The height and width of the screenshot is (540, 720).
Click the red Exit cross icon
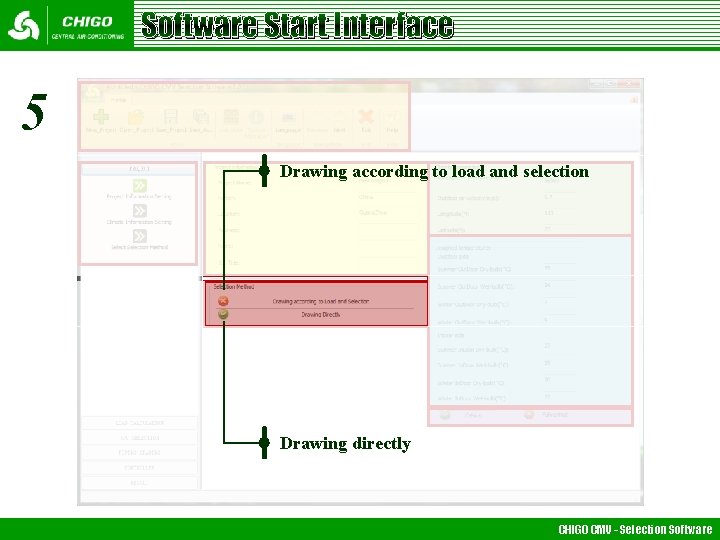pos(366,117)
